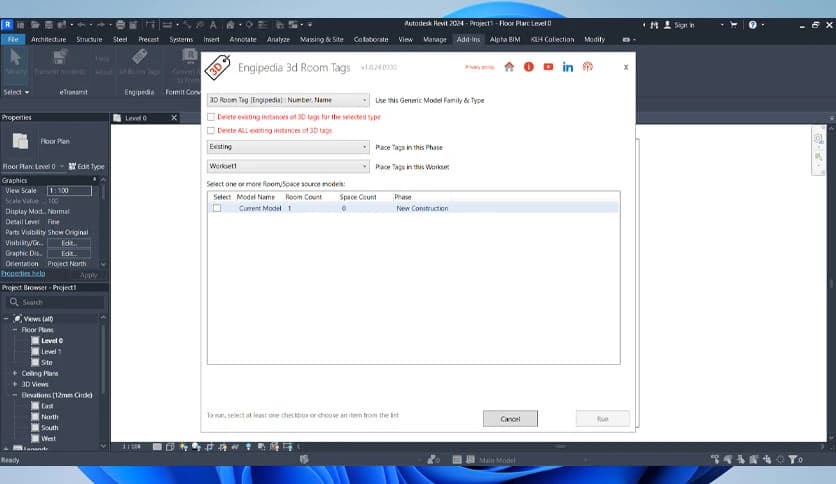The width and height of the screenshot is (836, 484).
Task: Open the Architecture ribbon tab
Action: (x=49, y=39)
